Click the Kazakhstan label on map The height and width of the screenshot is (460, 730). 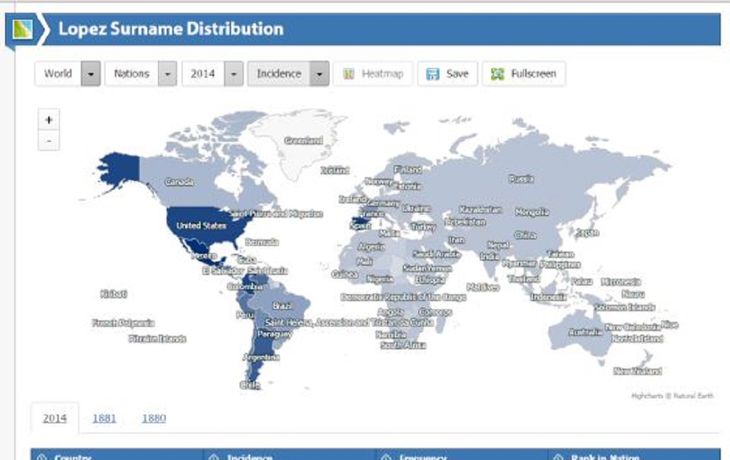click(x=481, y=210)
